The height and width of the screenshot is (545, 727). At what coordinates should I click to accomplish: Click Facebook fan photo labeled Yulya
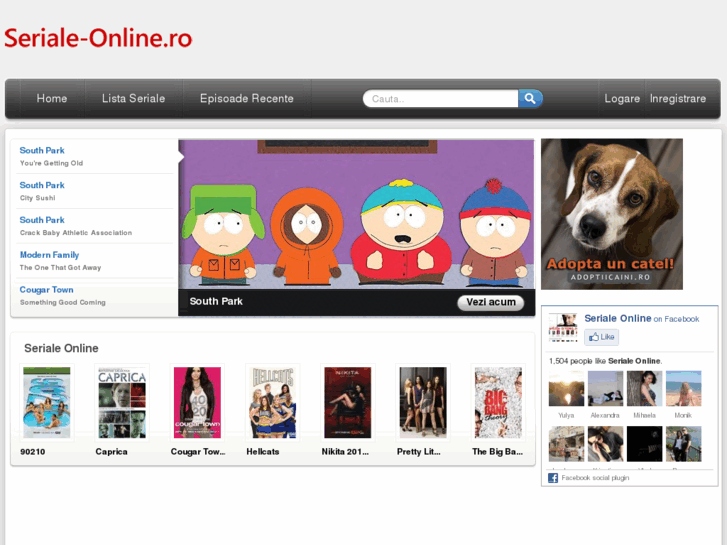pyautogui.click(x=566, y=389)
